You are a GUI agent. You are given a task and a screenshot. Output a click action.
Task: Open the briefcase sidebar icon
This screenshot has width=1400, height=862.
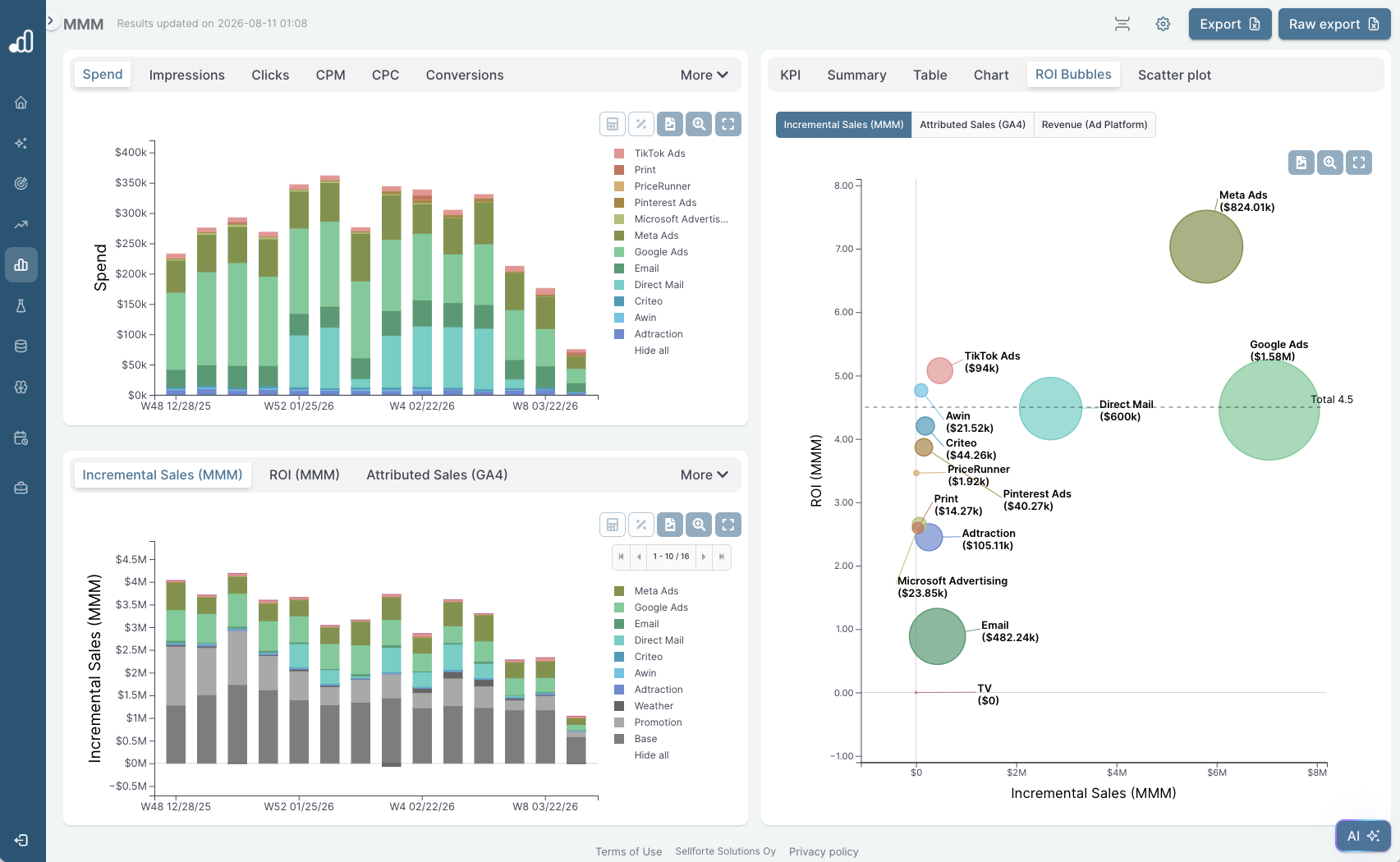[x=21, y=488]
